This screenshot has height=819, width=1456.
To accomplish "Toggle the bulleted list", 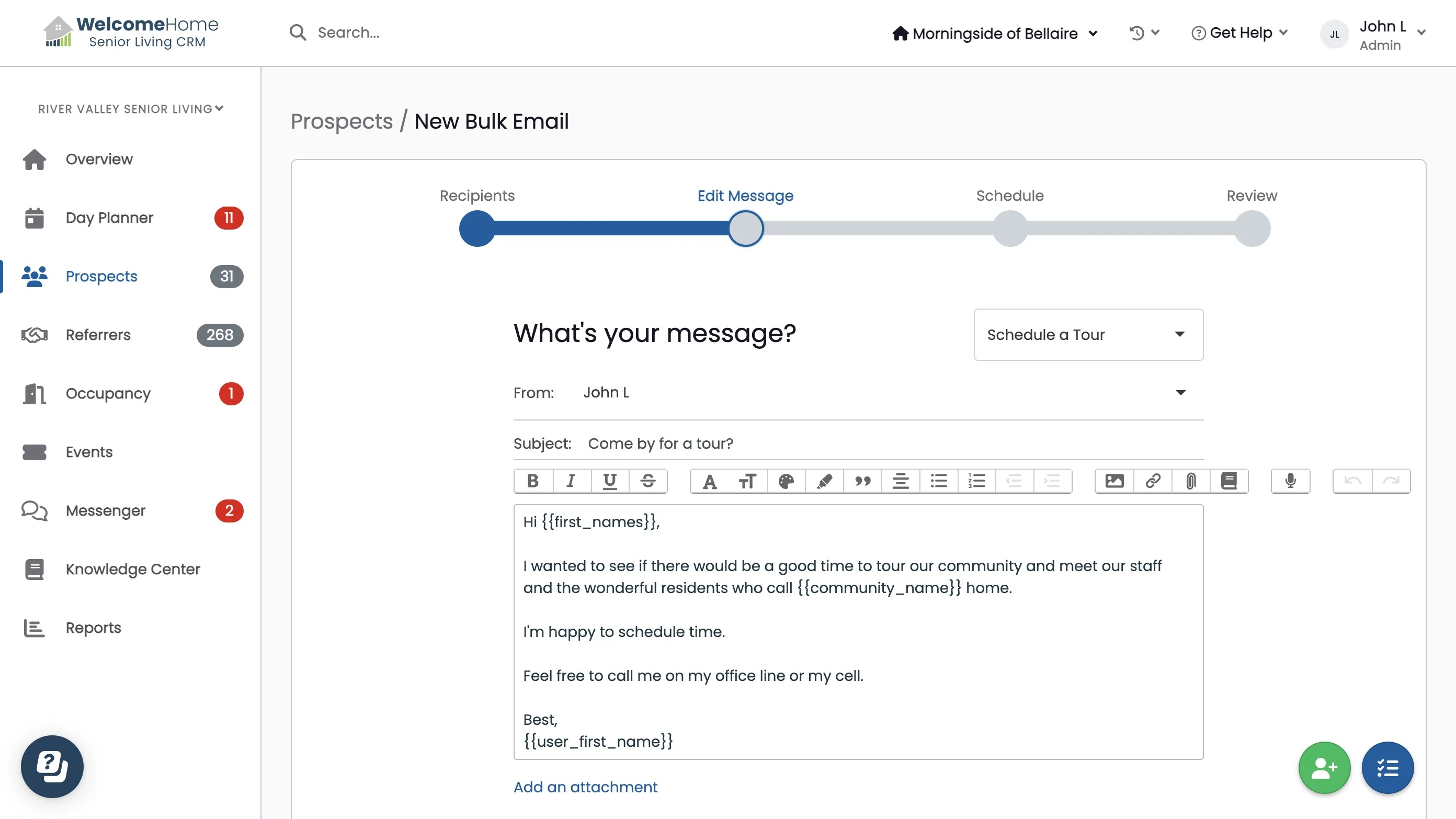I will pos(939,481).
